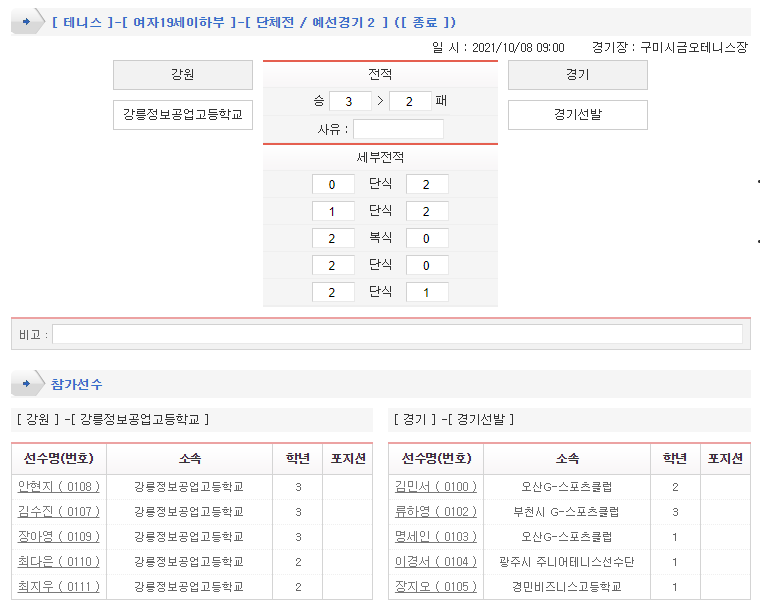
Task: Click 복식 label in detailed results
Action: [380, 237]
